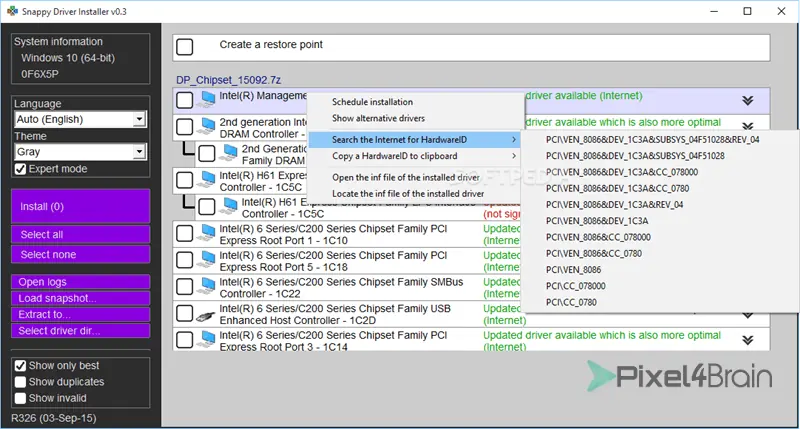The image size is (800, 429).
Task: Minimize the Snappy Driver Installer window
Action: [x=714, y=11]
